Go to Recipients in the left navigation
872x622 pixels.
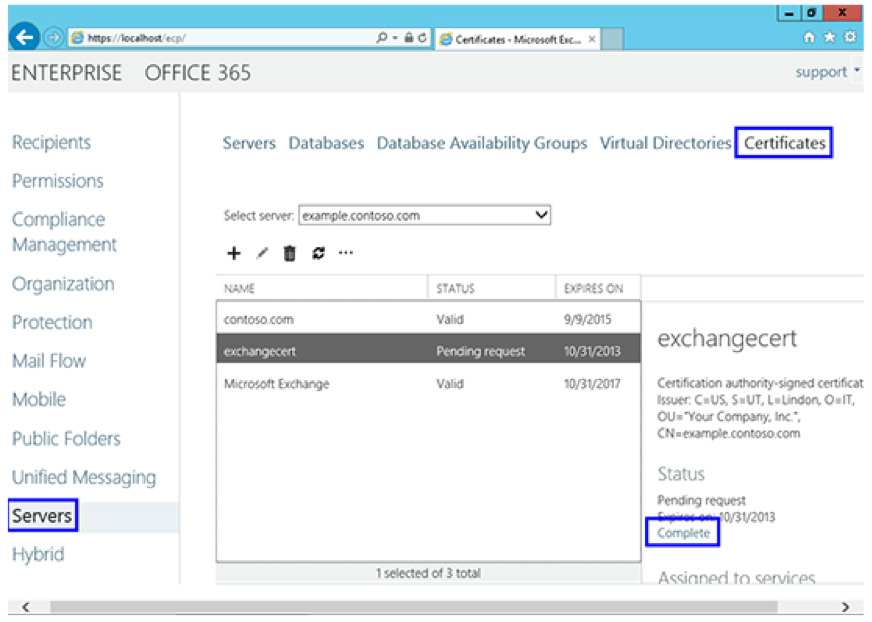[51, 143]
